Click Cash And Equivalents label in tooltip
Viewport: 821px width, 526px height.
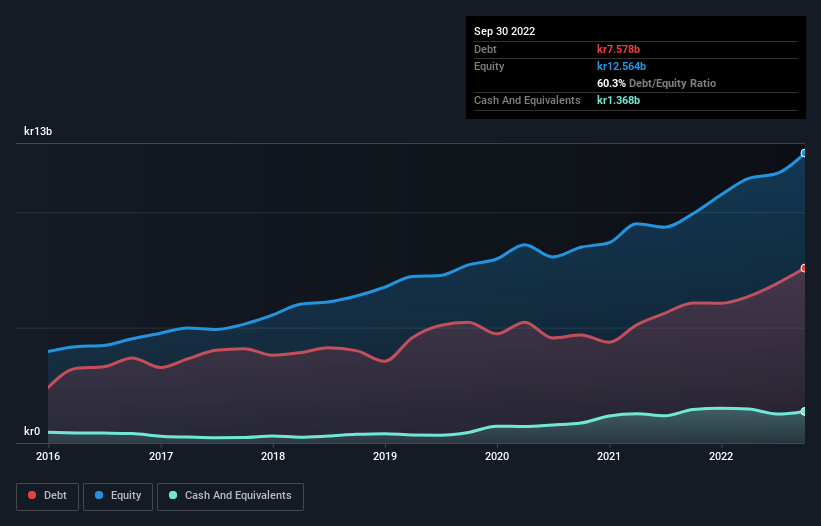(527, 100)
